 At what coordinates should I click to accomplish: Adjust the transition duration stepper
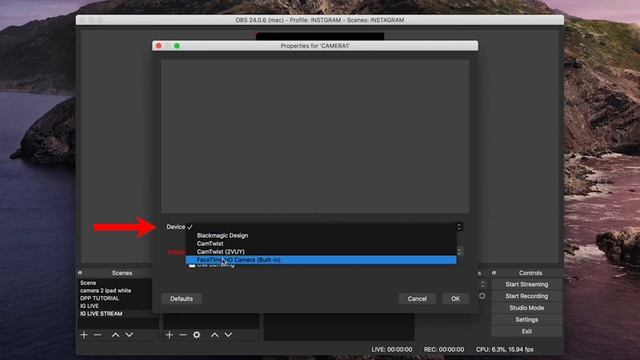click(482, 284)
